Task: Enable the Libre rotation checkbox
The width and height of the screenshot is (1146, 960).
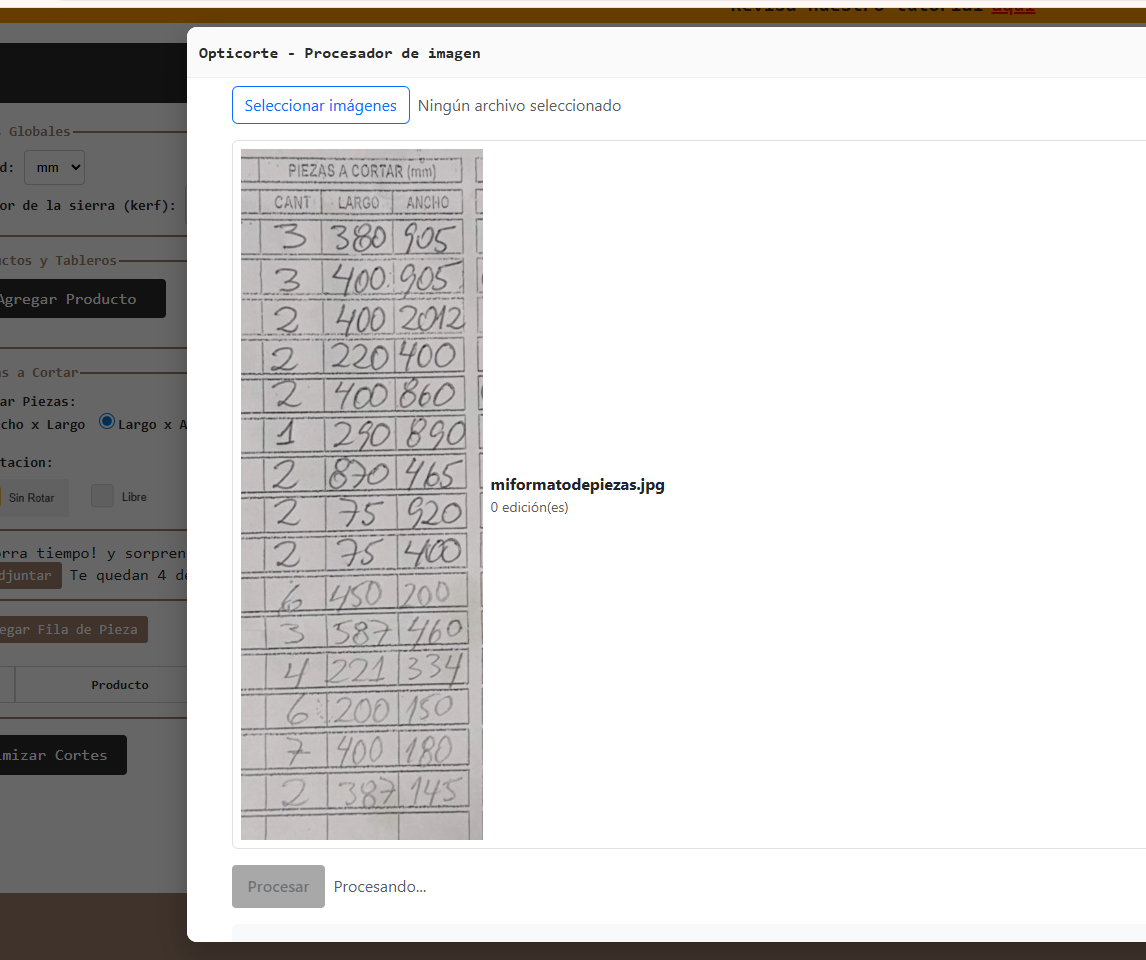Action: 102,496
